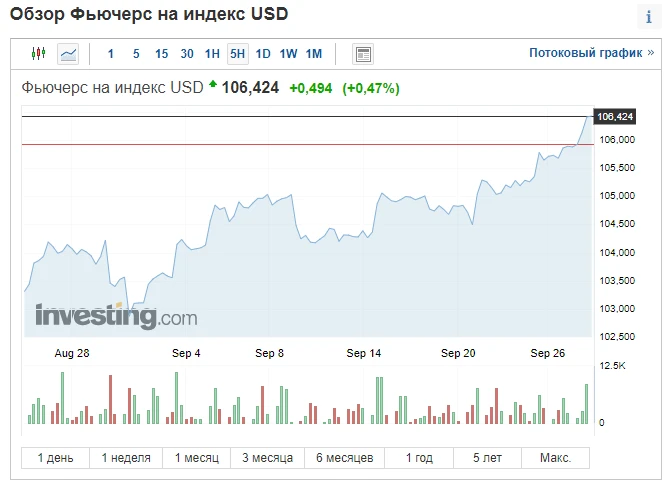The width and height of the screenshot is (670, 485).
Task: Show the 6 месяцев range tab
Action: (x=344, y=458)
